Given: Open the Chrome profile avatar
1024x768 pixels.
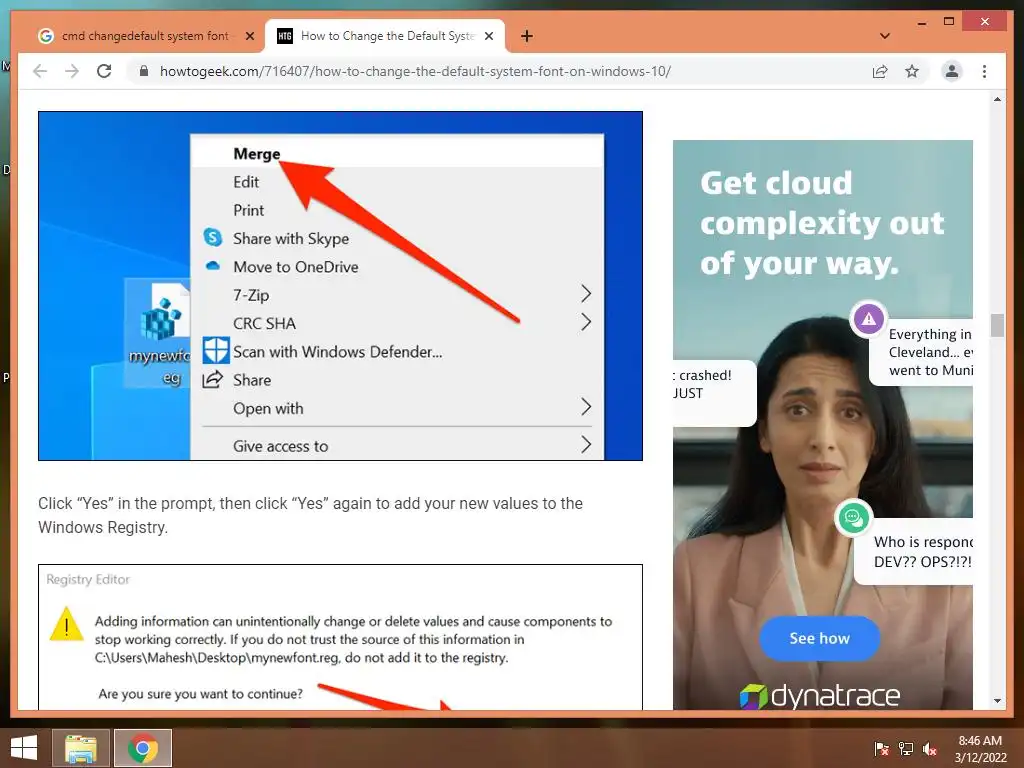Looking at the screenshot, I should coord(952,71).
